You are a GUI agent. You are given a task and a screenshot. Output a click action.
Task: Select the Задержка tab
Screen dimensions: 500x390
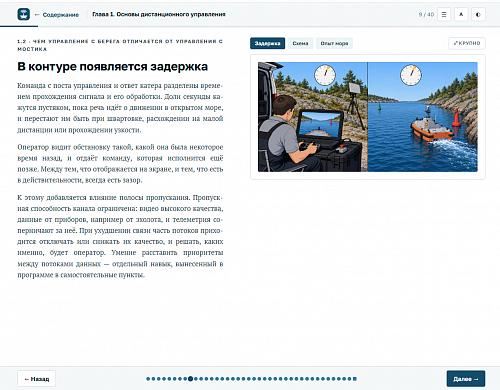(267, 43)
